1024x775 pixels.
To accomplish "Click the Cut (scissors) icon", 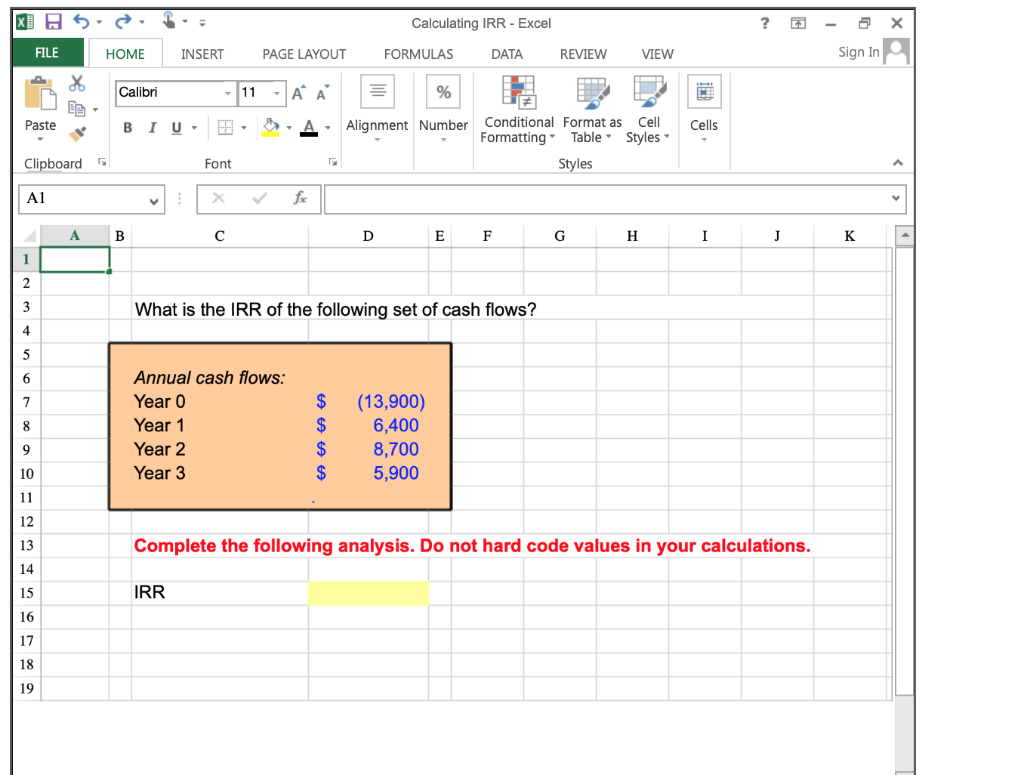I will pyautogui.click(x=76, y=84).
